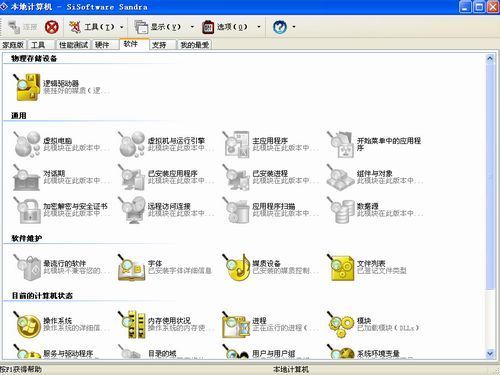Switch to the 硬件 tab

coord(105,45)
